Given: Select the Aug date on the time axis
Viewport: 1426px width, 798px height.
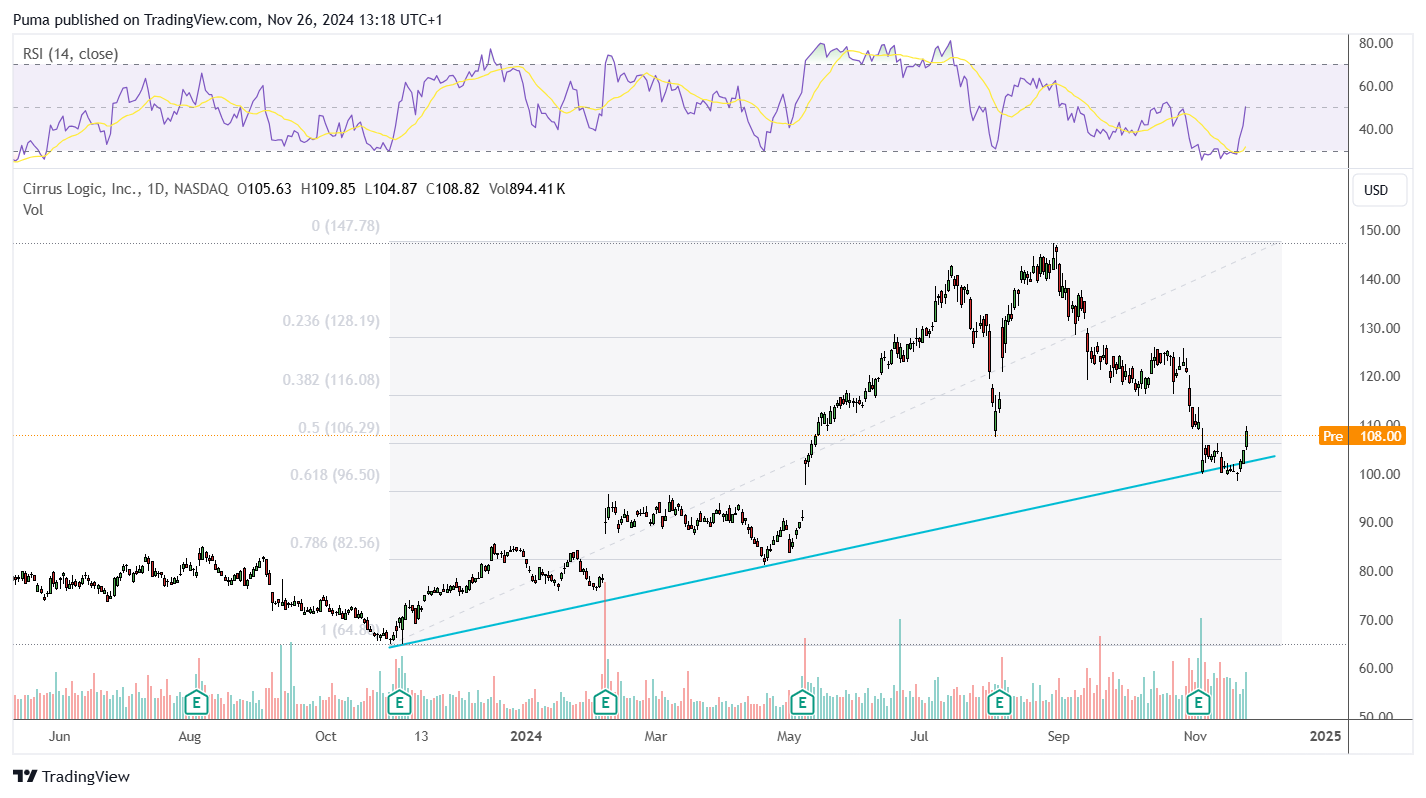Looking at the screenshot, I should 189,737.
